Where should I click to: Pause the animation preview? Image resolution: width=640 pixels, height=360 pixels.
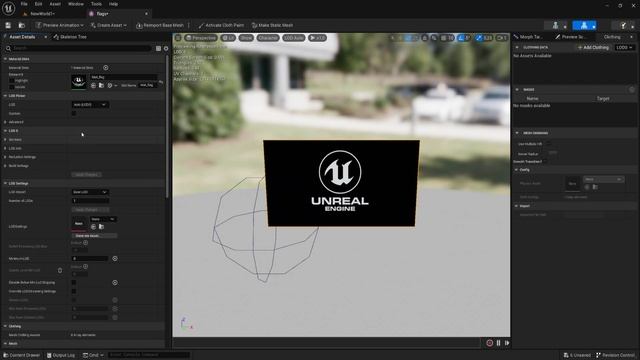(498, 343)
